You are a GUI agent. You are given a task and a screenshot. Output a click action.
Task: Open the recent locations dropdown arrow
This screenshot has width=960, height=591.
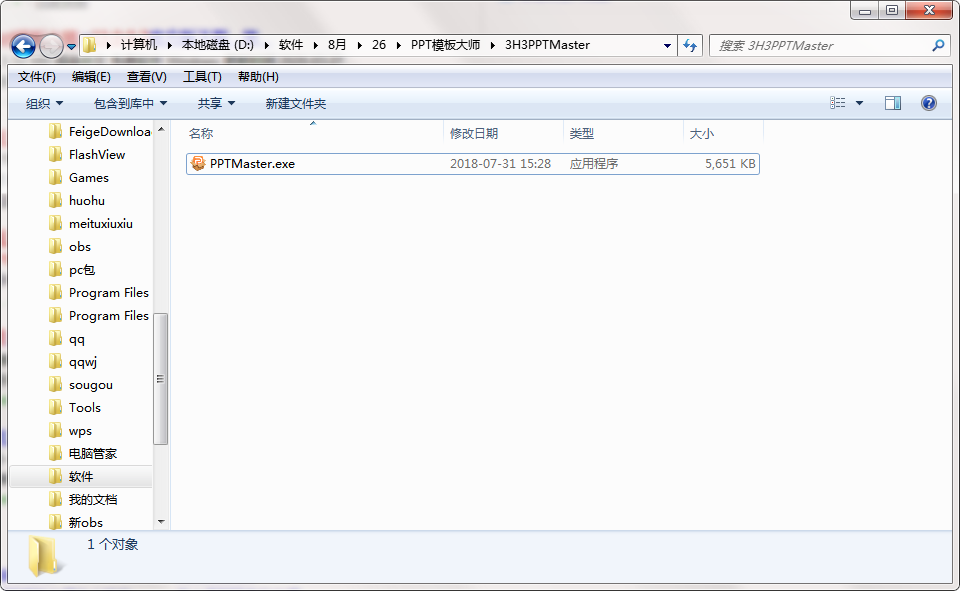[x=72, y=47]
